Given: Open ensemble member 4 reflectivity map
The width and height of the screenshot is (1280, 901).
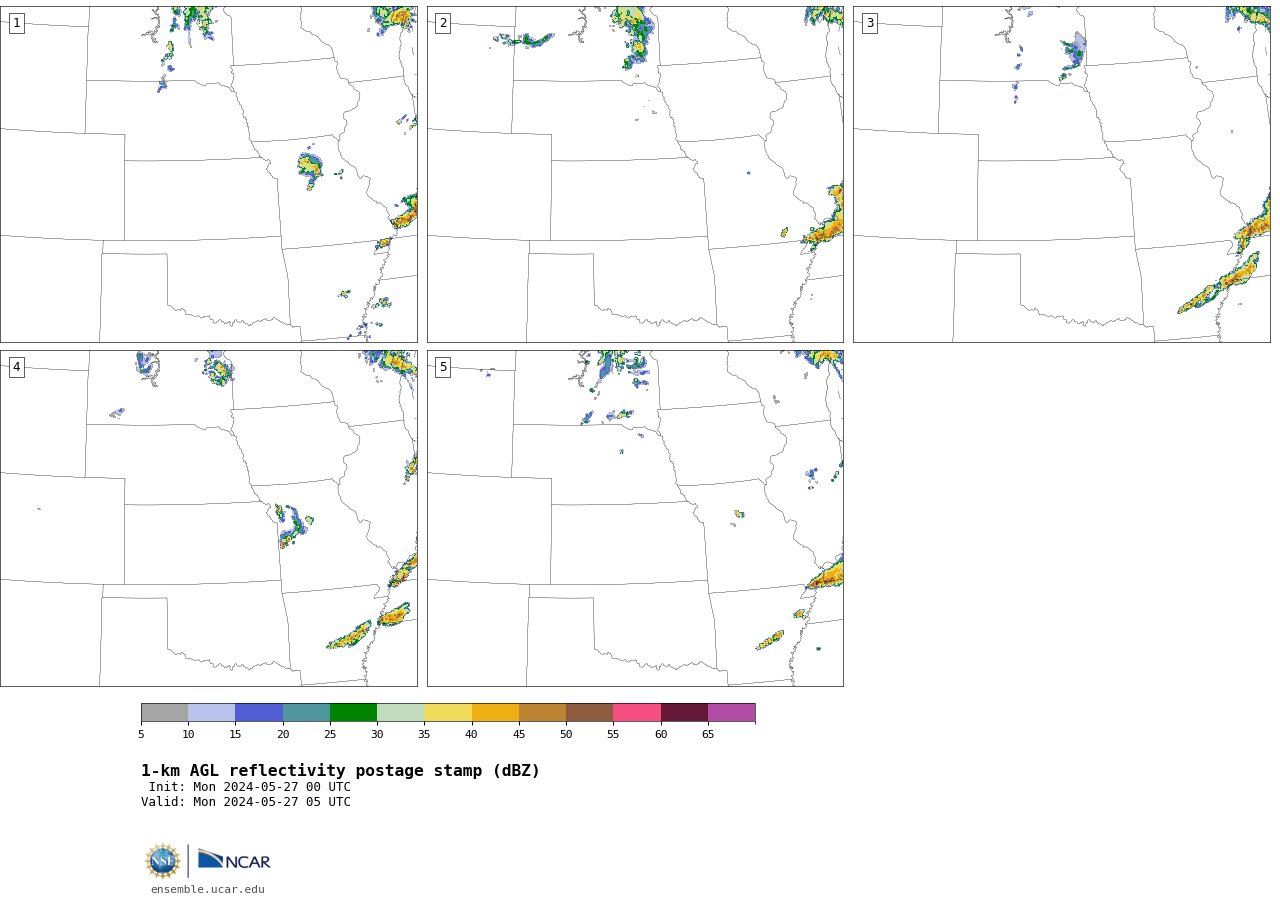Looking at the screenshot, I should coord(209,518).
